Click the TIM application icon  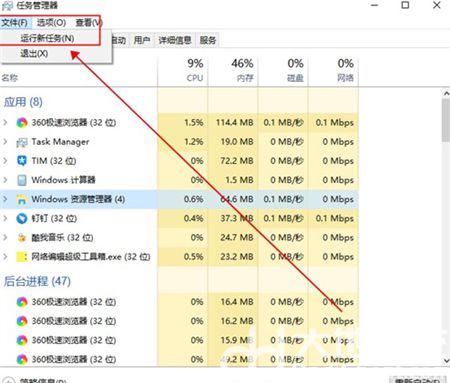[22, 161]
